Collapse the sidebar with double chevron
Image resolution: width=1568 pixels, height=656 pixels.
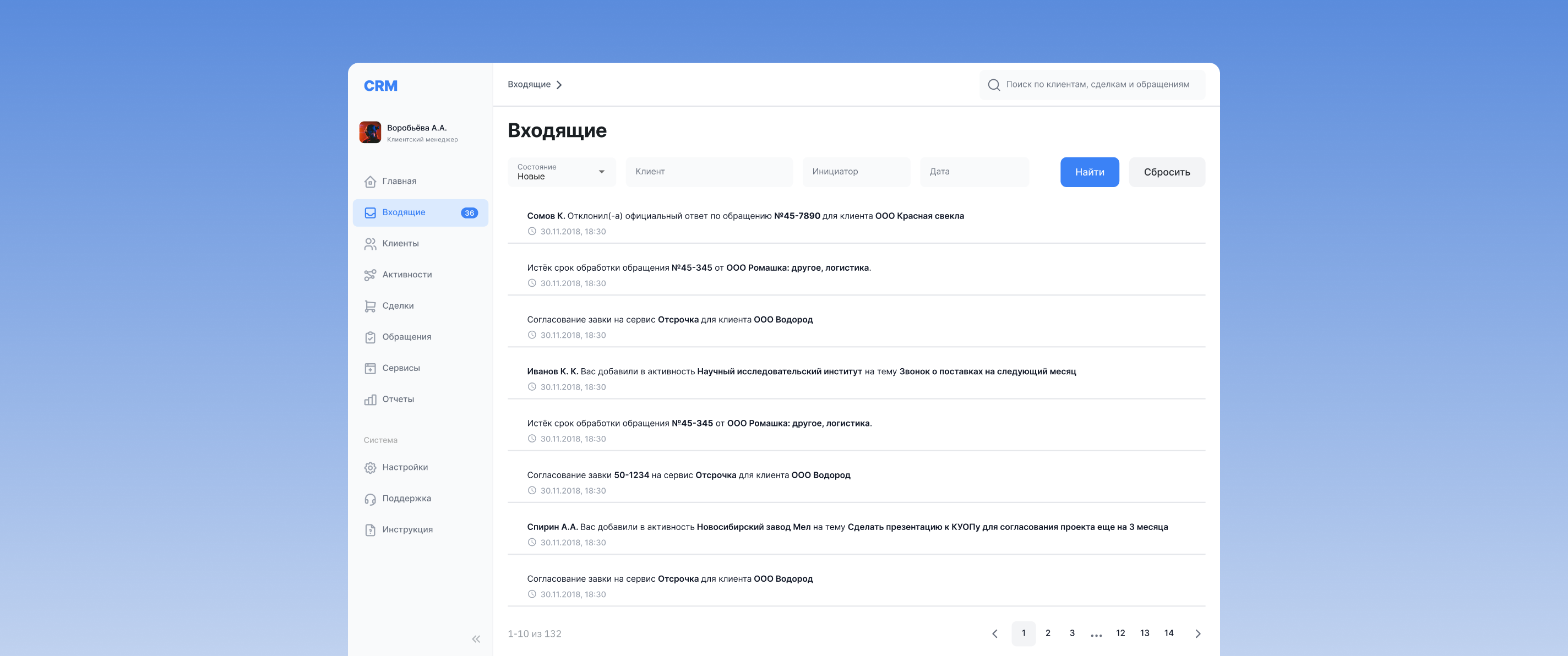tap(476, 638)
